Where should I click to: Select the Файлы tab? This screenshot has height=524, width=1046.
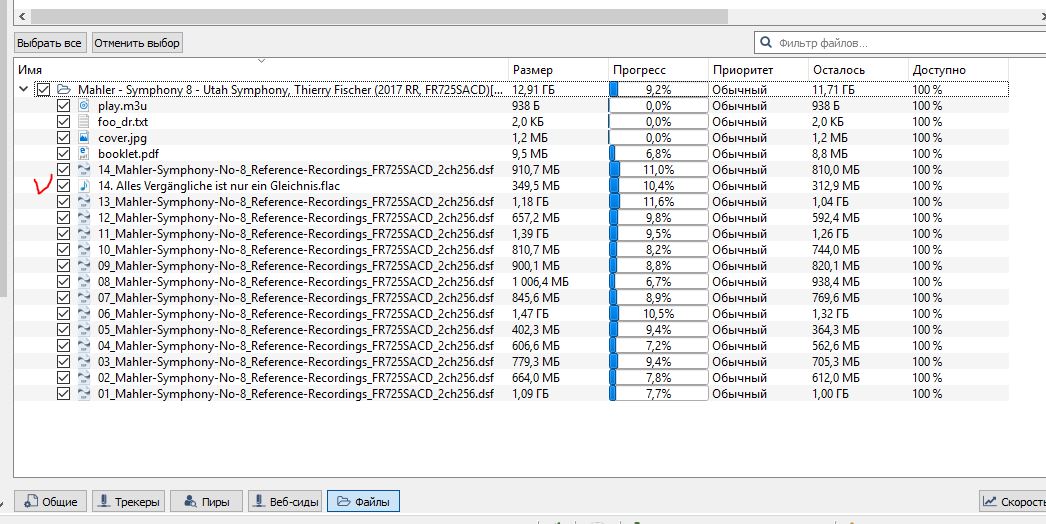click(364, 501)
